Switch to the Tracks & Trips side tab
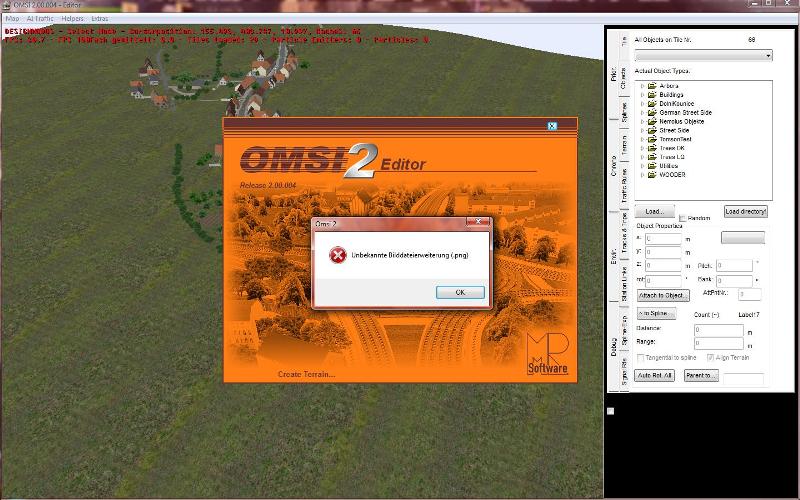The width and height of the screenshot is (800, 500). tap(624, 233)
